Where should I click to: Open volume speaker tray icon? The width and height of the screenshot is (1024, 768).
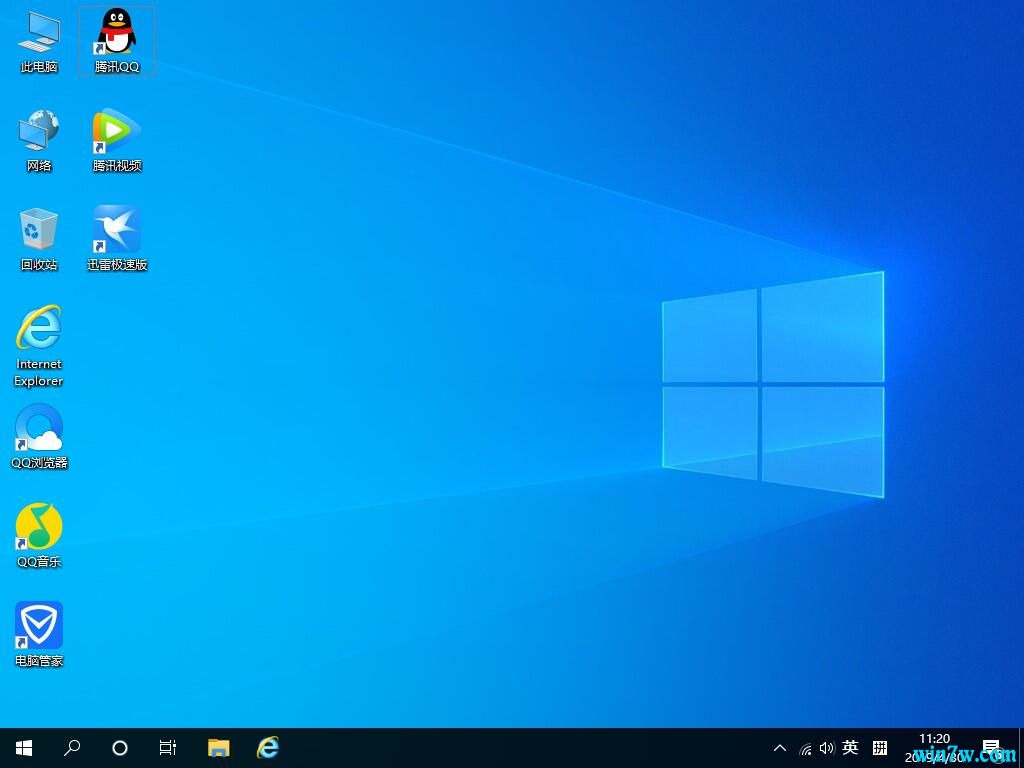(x=827, y=748)
